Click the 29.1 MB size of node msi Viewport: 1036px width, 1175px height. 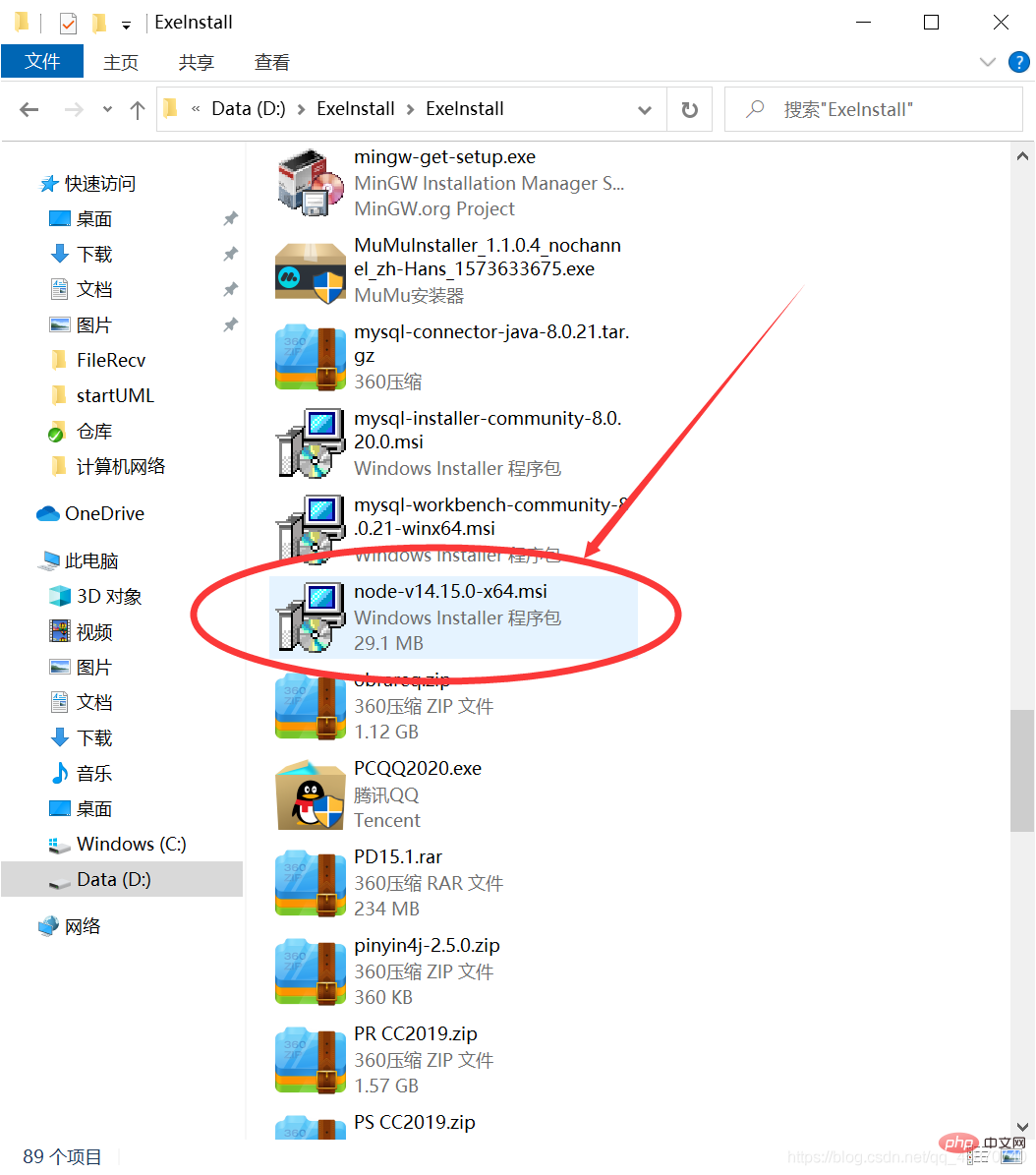(x=388, y=643)
